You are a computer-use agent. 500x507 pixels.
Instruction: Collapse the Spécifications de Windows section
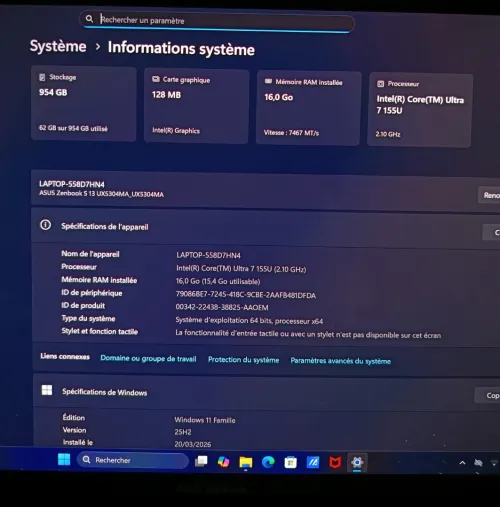[x=266, y=393]
